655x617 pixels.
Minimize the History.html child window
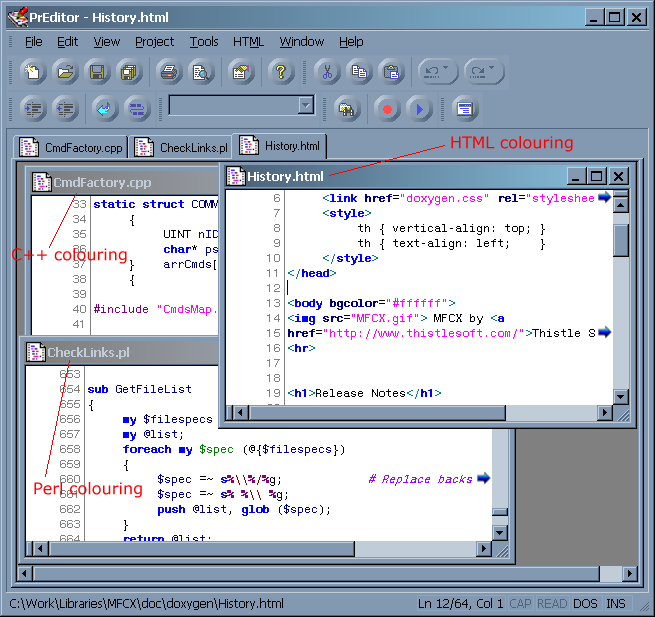click(576, 176)
